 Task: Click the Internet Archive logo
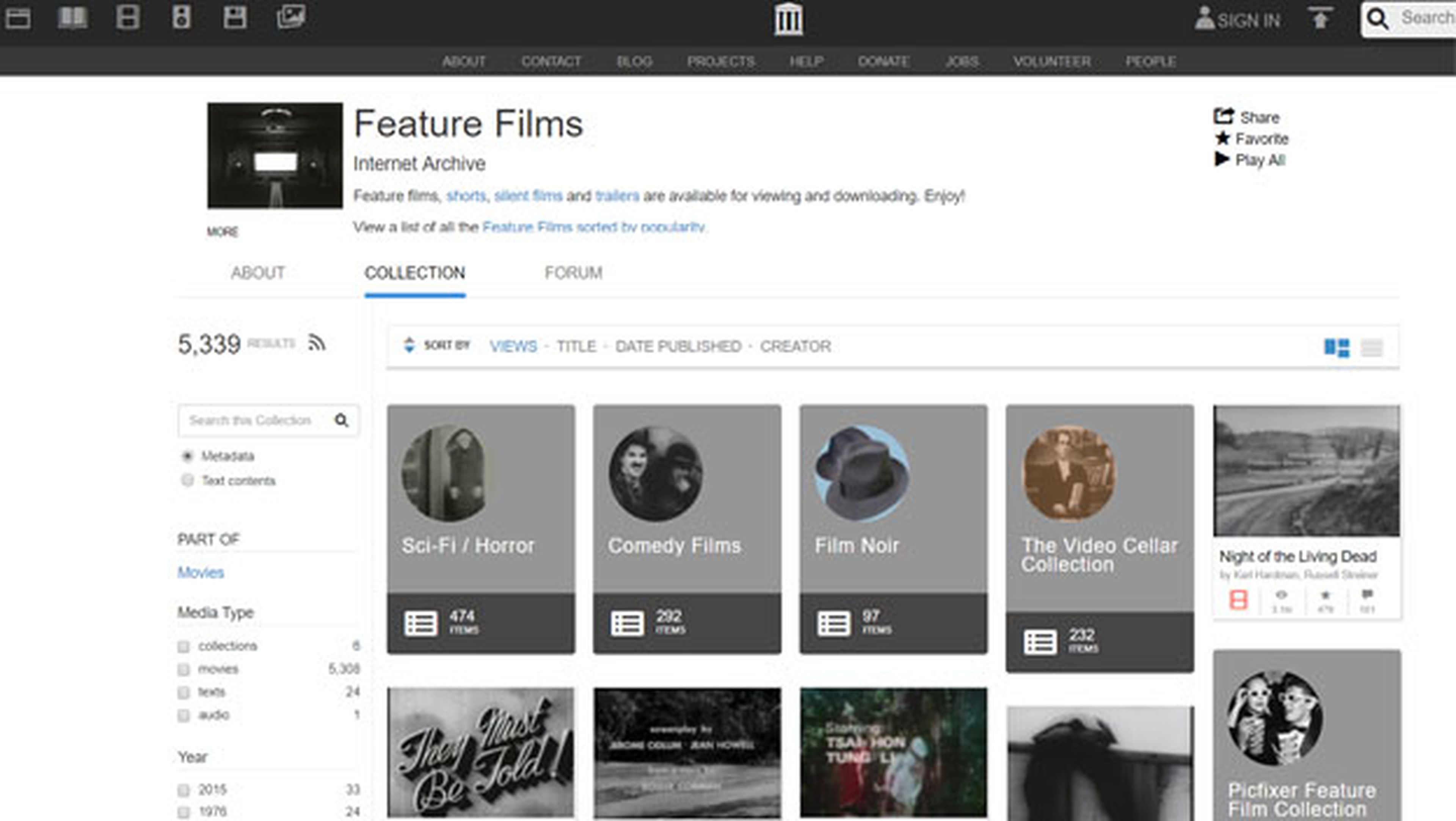(x=789, y=20)
